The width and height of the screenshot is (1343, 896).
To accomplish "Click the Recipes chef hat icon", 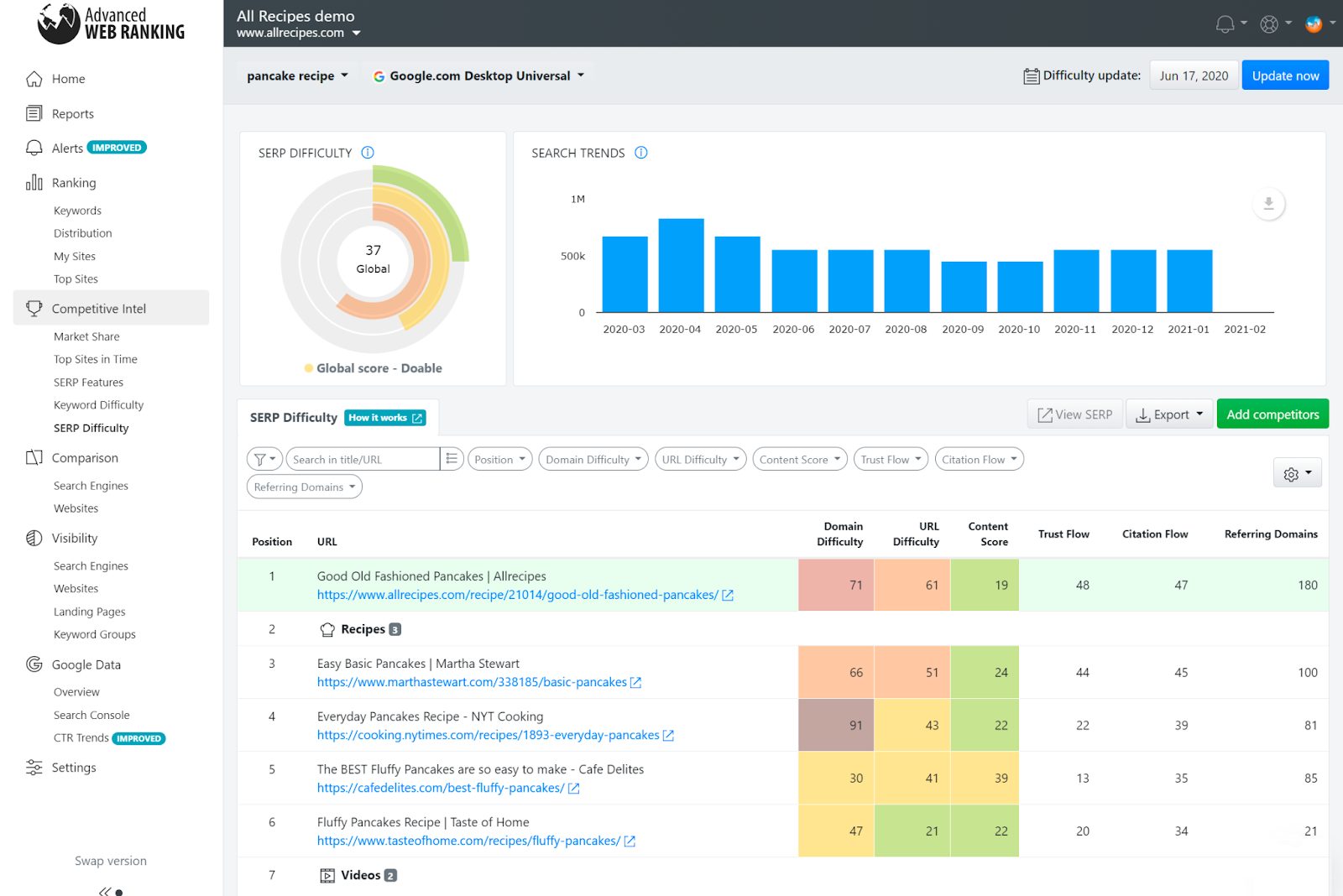I will coord(327,629).
